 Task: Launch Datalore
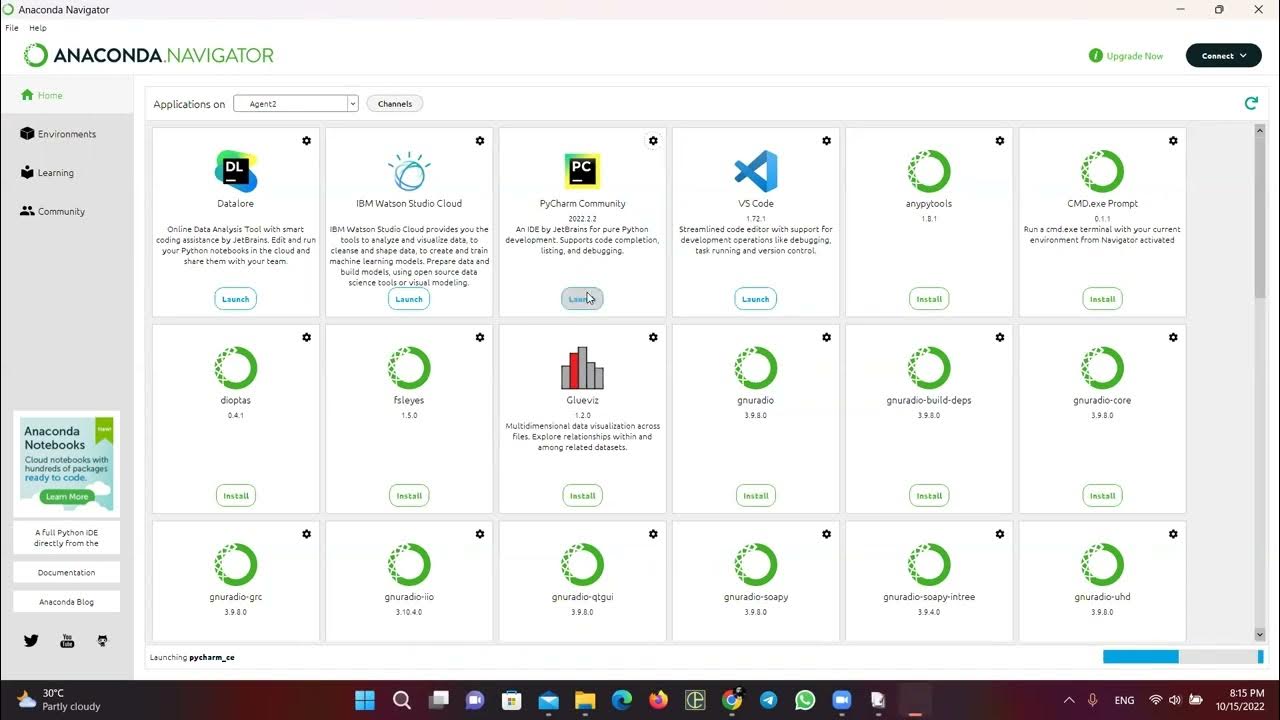(236, 299)
